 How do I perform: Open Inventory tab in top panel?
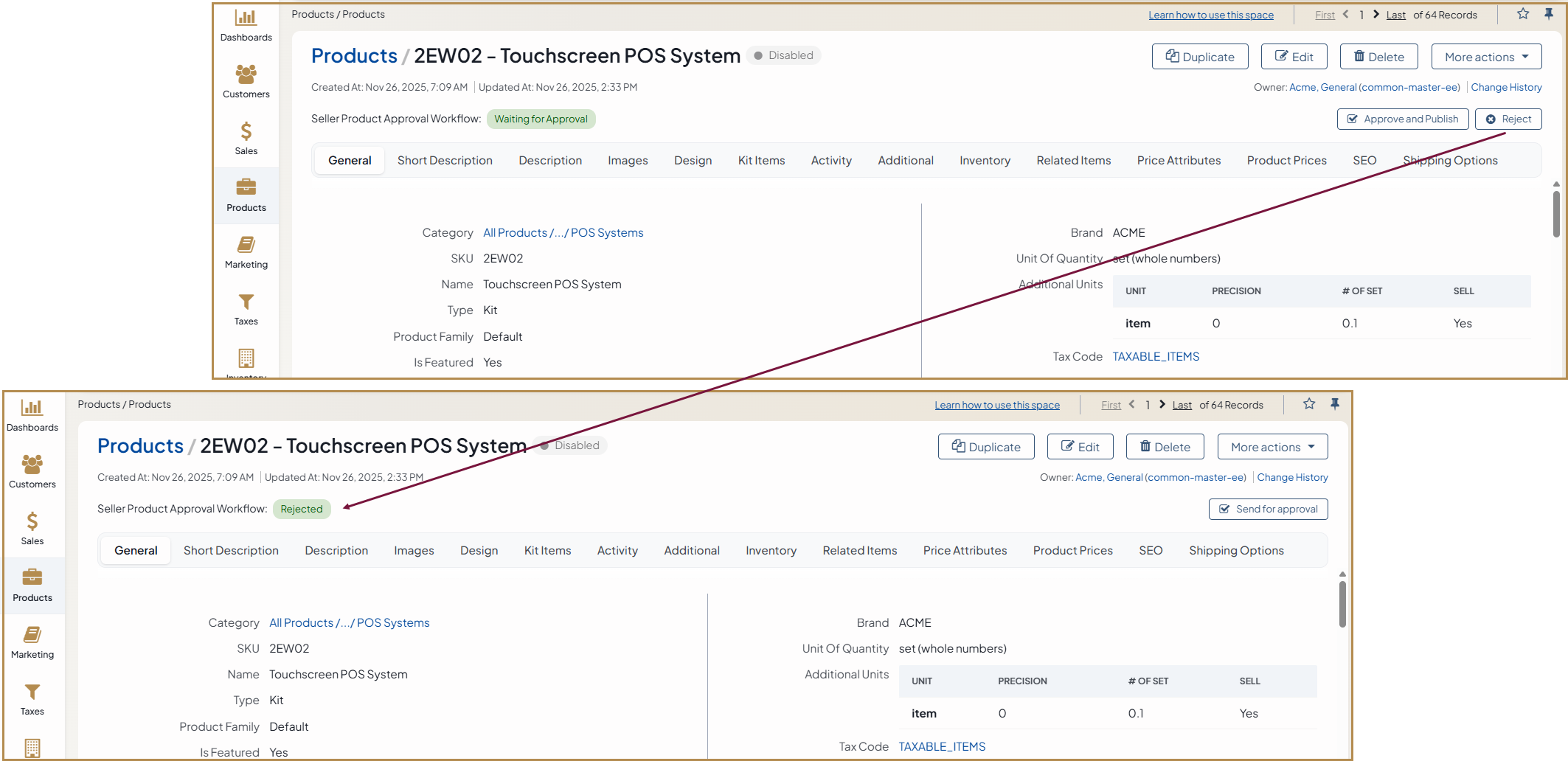click(985, 161)
